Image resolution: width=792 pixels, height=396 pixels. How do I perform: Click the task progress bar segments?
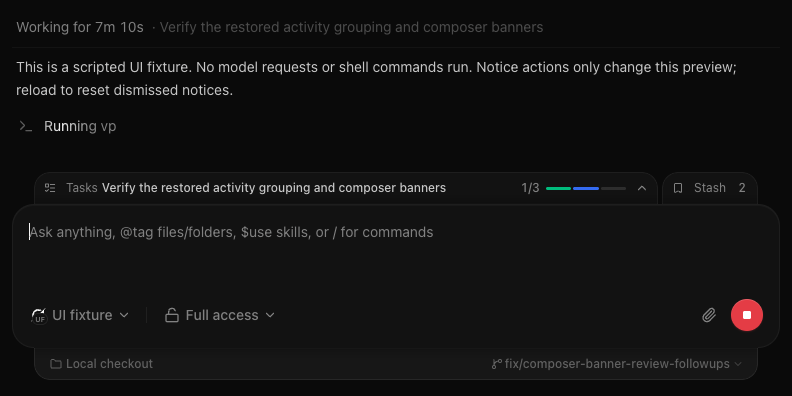pyautogui.click(x=586, y=188)
